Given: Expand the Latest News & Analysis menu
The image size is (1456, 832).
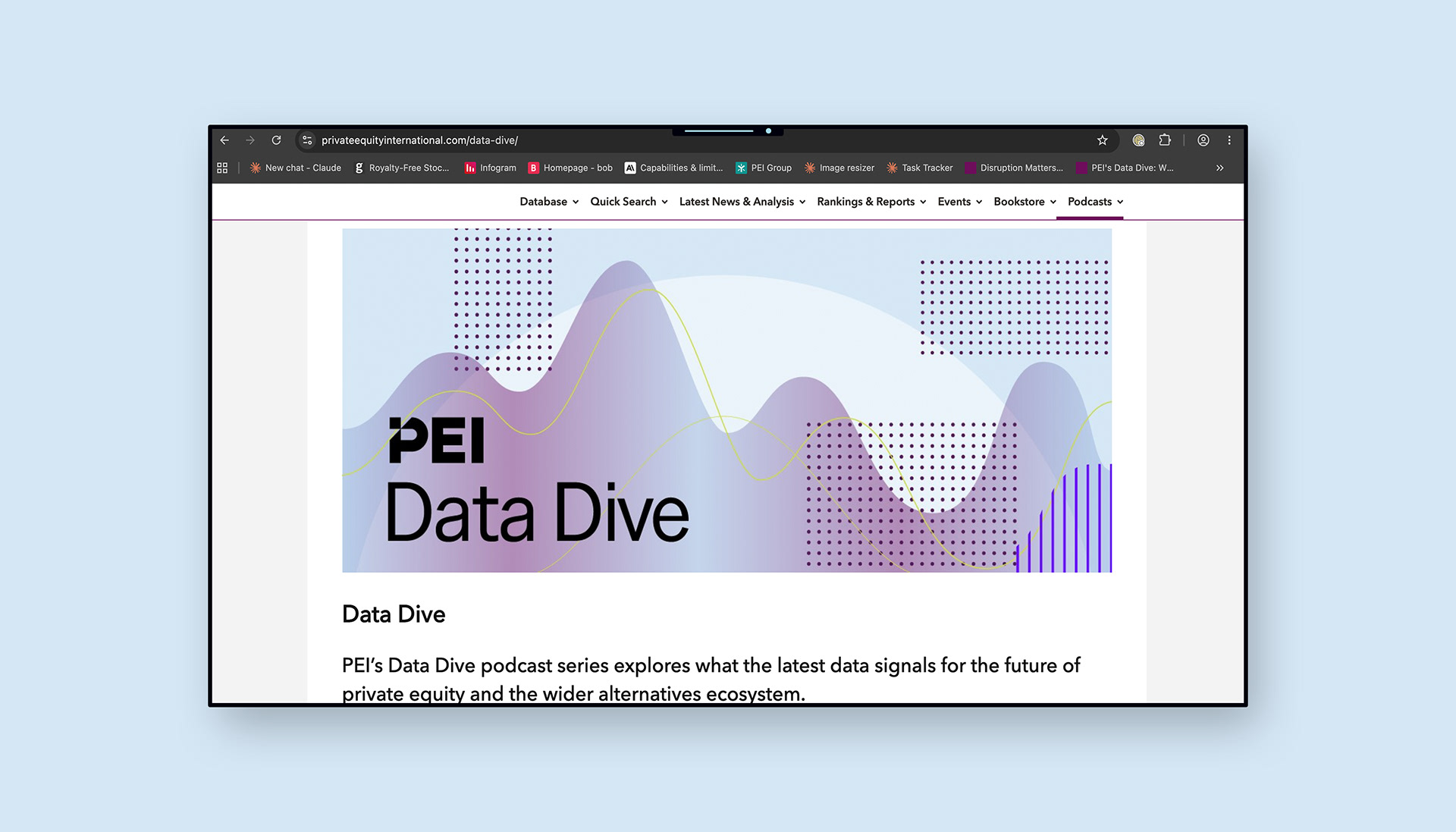Looking at the screenshot, I should 742,202.
